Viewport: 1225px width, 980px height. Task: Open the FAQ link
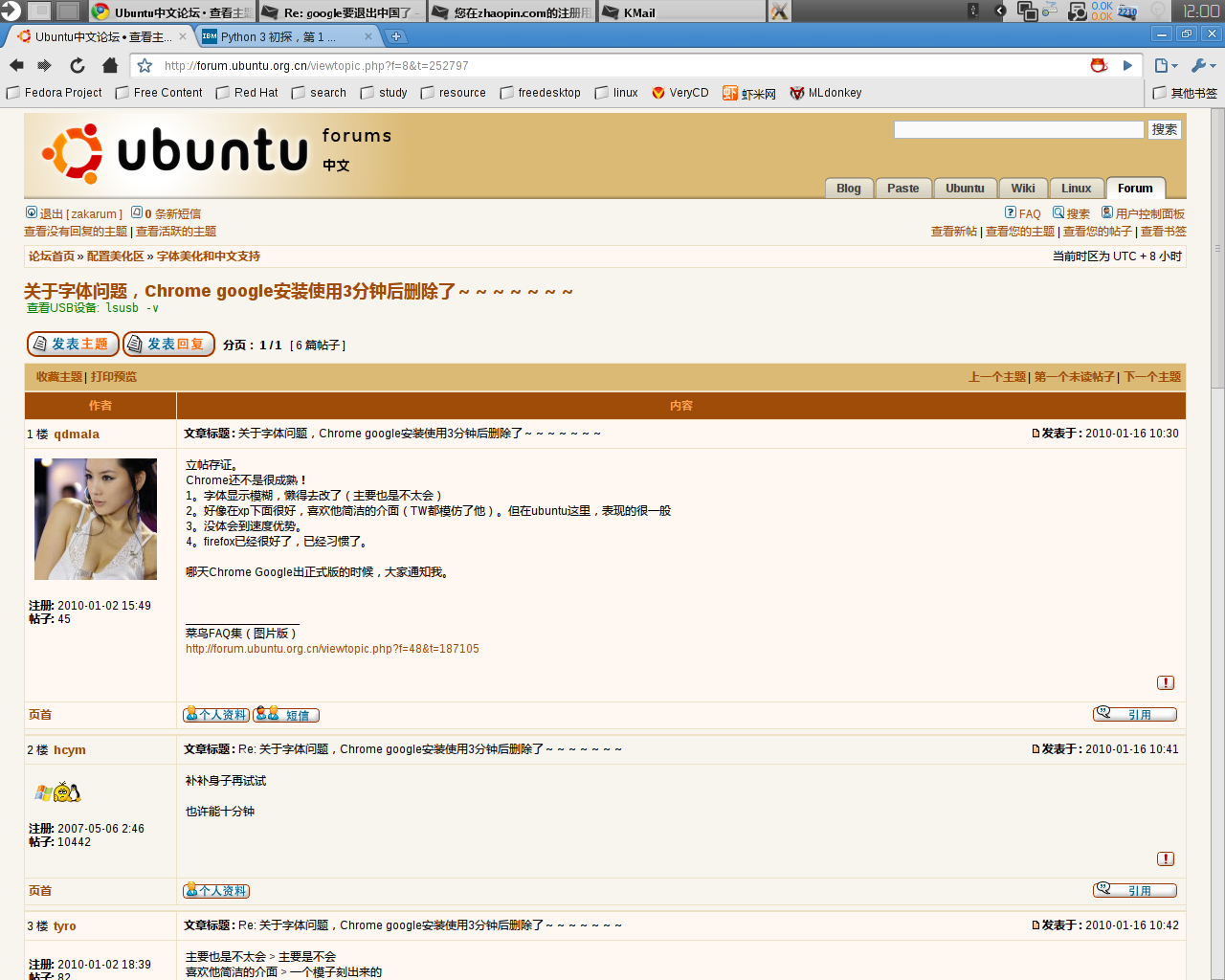point(1023,213)
